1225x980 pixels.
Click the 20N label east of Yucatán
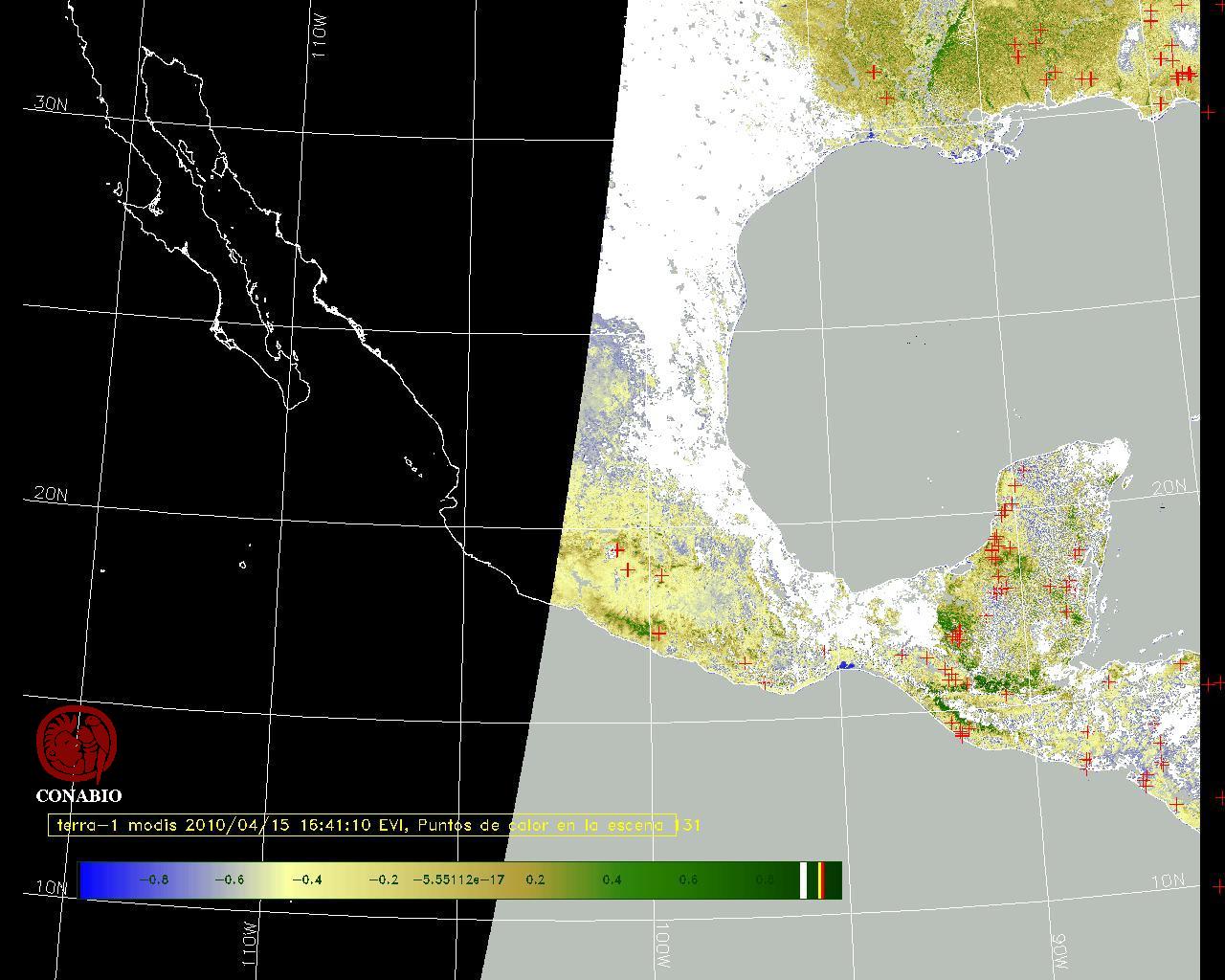pyautogui.click(x=1169, y=487)
